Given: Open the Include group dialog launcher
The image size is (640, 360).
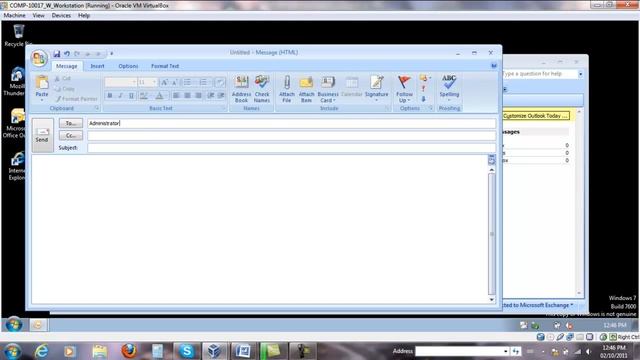Looking at the screenshot, I should click(387, 108).
